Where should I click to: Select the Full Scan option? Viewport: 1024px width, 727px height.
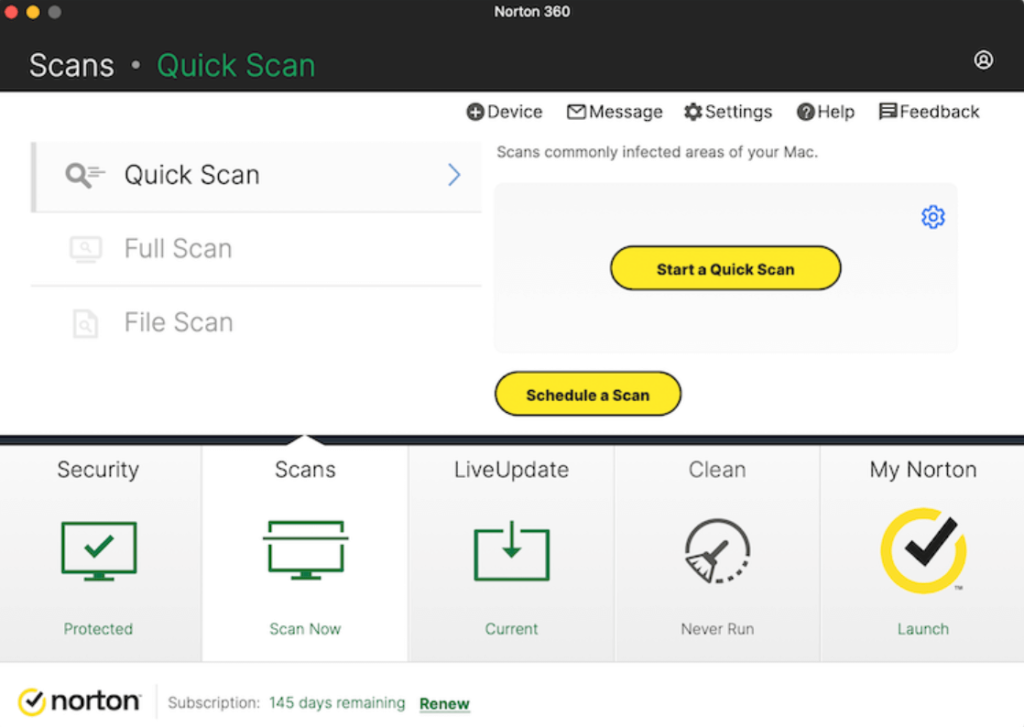coord(257,249)
